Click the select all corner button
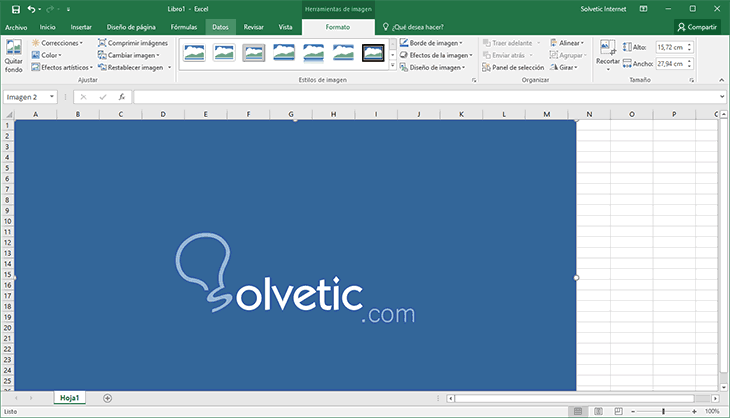 click(x=8, y=115)
